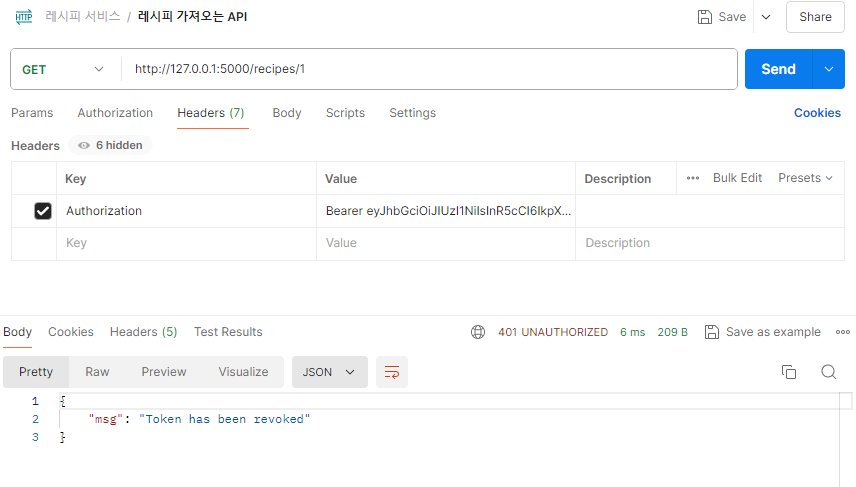The height and width of the screenshot is (487, 856).
Task: Open the Scripts tab
Action: (x=346, y=113)
